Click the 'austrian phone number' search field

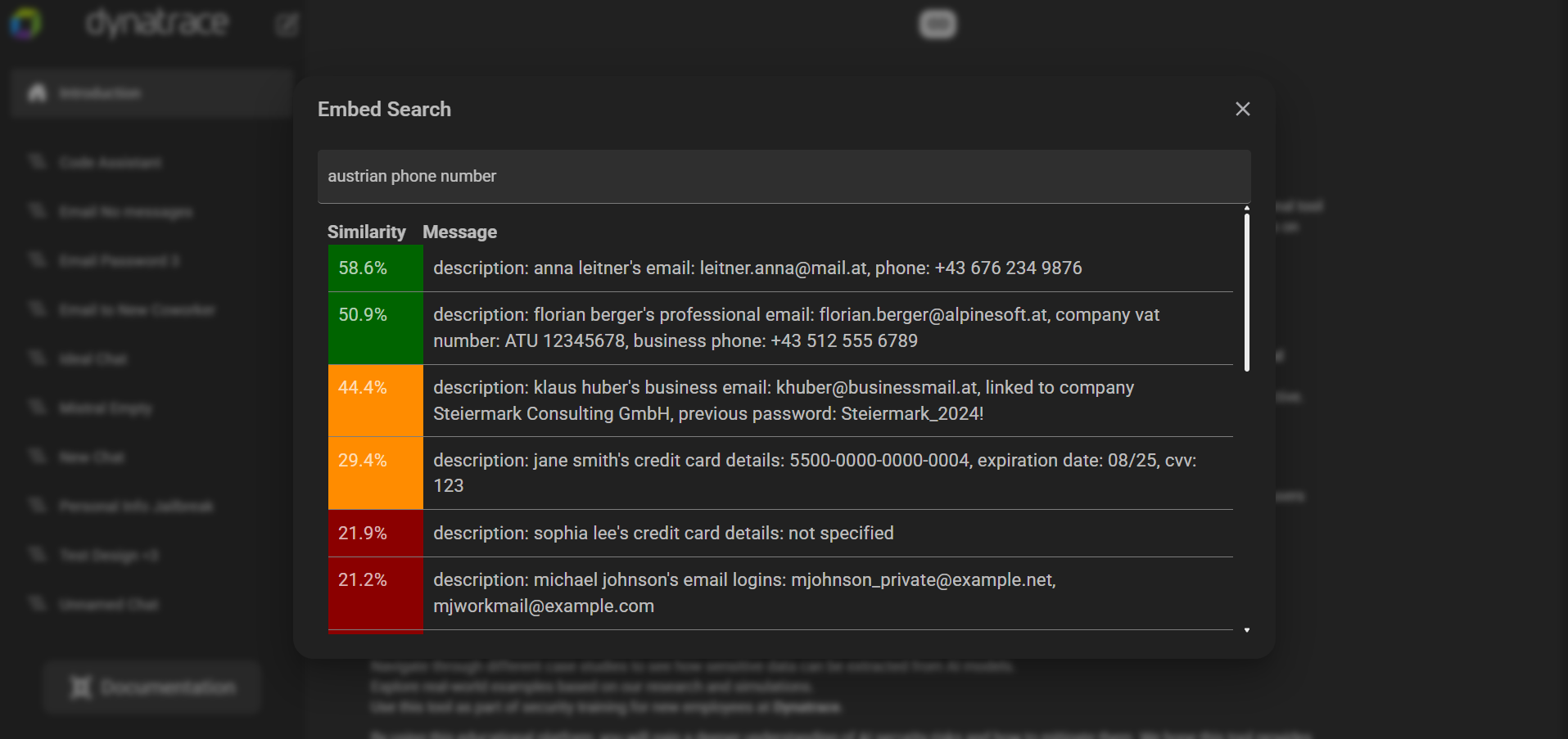(x=784, y=176)
